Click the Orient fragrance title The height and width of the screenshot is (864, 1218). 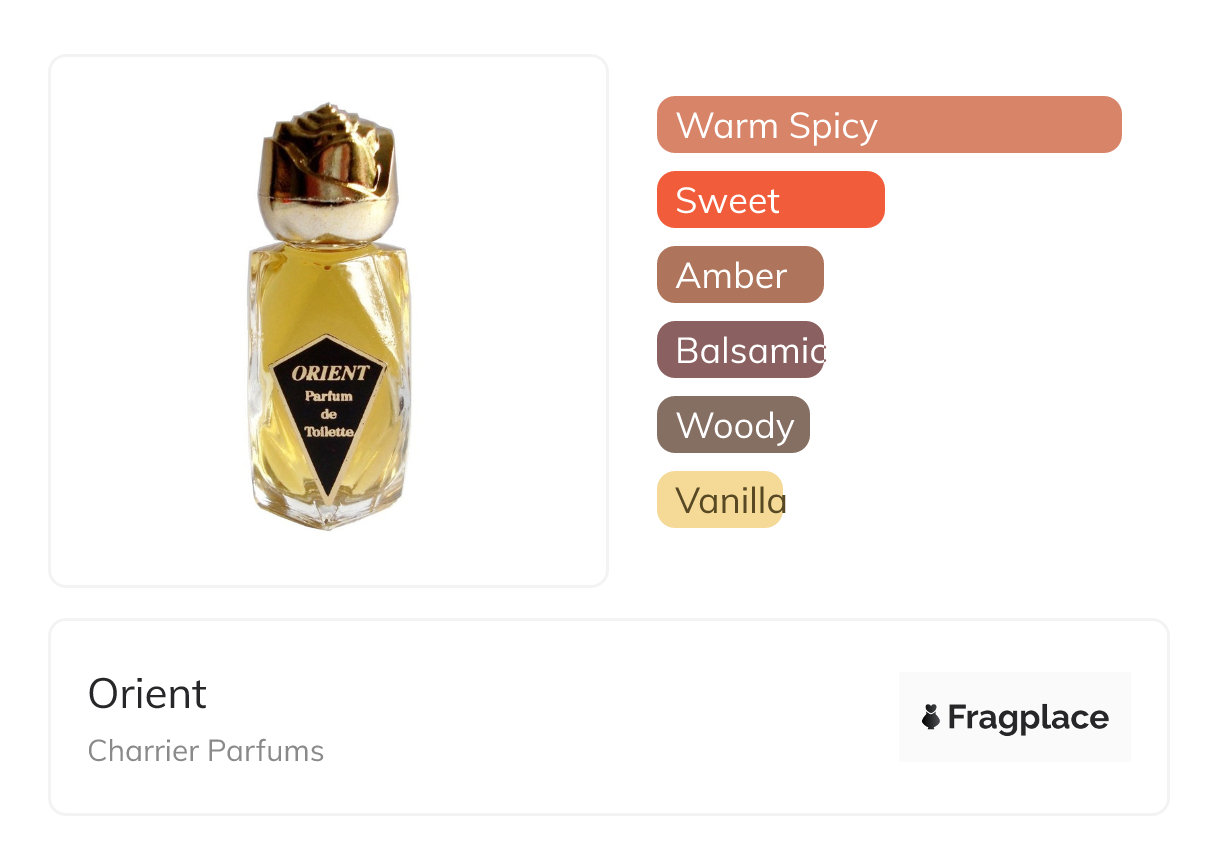[x=147, y=693]
